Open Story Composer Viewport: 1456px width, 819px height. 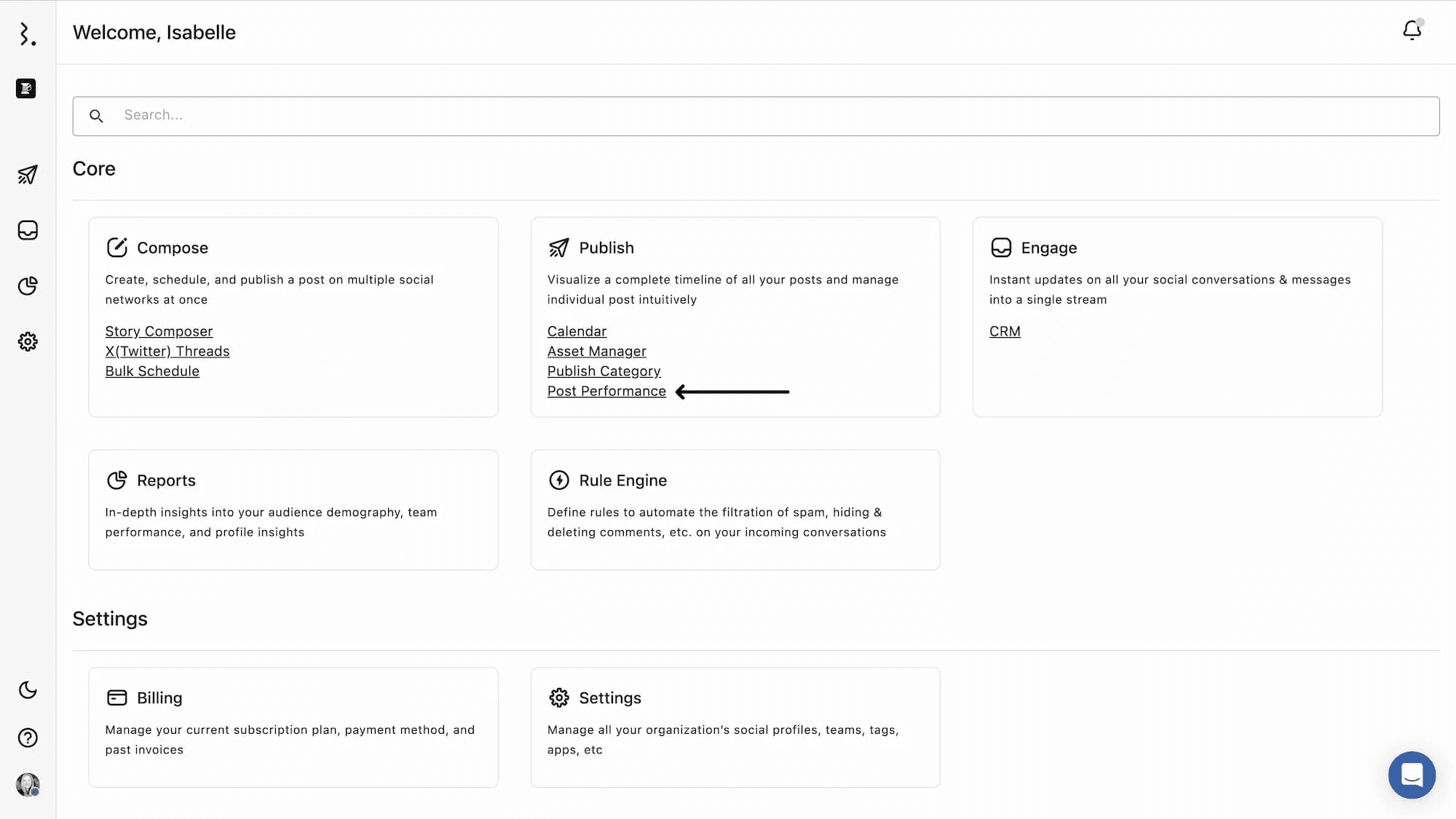click(x=159, y=331)
